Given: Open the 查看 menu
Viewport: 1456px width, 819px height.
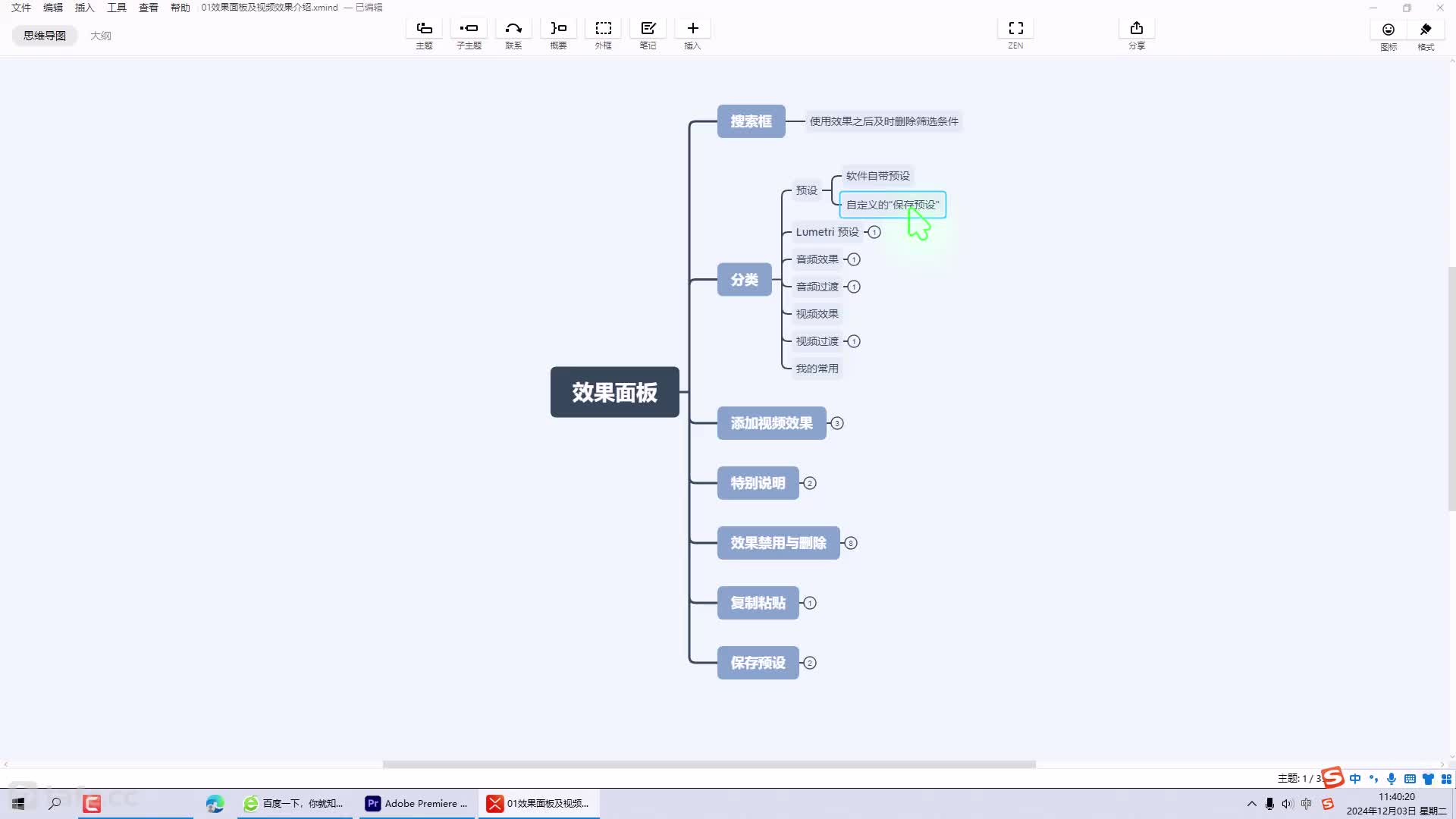Looking at the screenshot, I should click(149, 8).
